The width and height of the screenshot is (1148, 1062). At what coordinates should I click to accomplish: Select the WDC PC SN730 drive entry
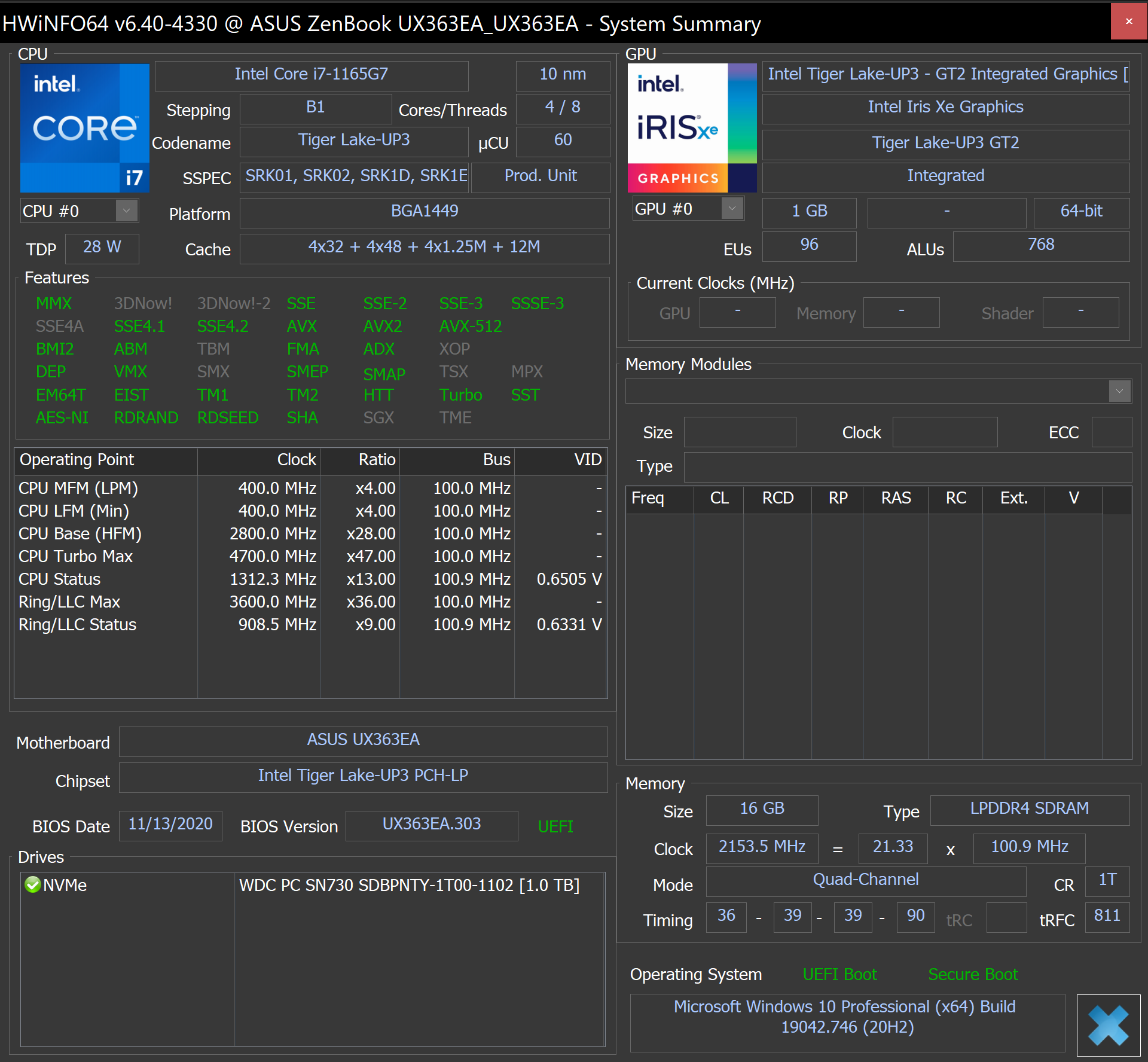click(x=313, y=885)
